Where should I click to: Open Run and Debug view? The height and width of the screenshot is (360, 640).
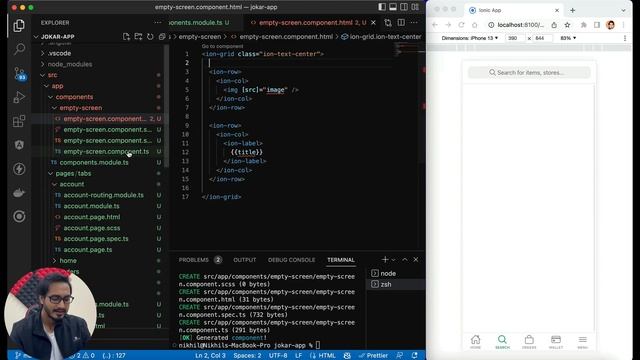click(x=19, y=97)
